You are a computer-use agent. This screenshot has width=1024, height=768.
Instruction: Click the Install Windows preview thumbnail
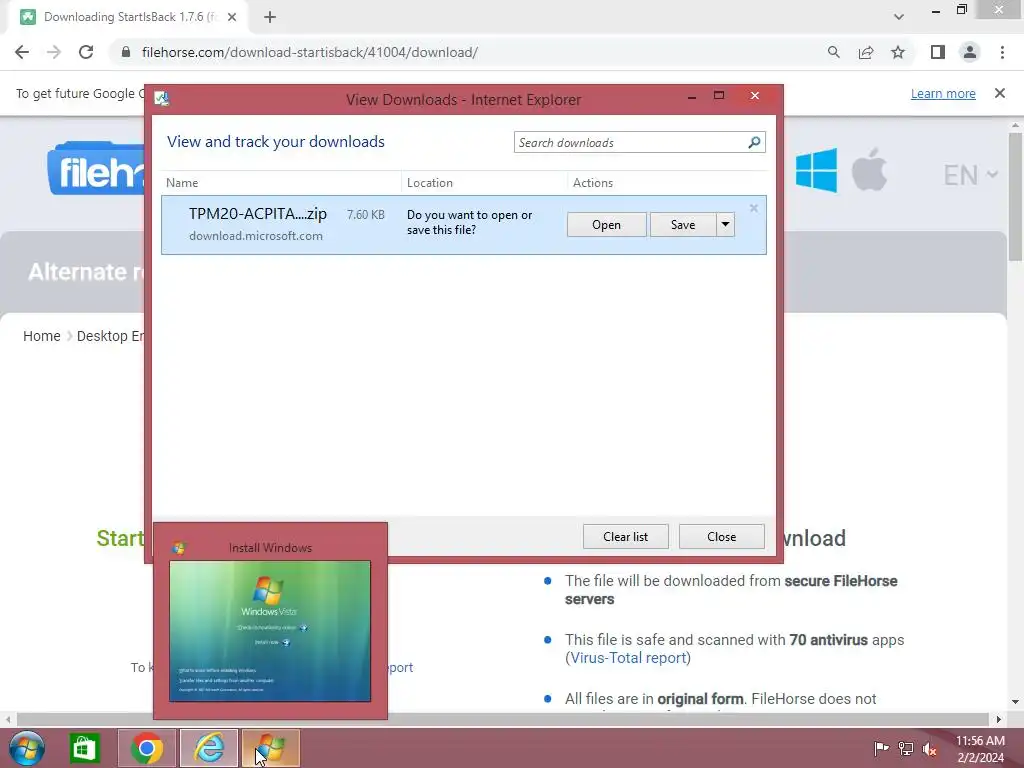(270, 631)
